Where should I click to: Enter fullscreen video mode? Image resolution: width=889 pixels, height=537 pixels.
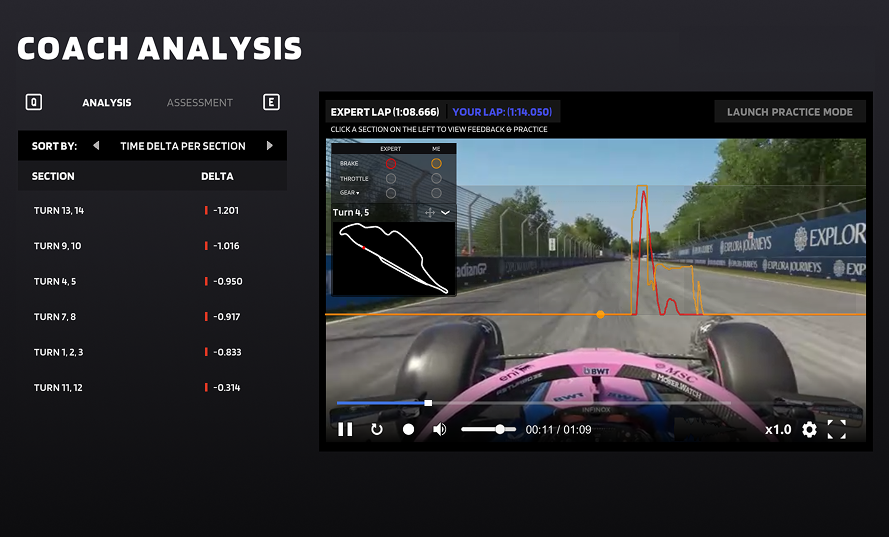click(837, 429)
